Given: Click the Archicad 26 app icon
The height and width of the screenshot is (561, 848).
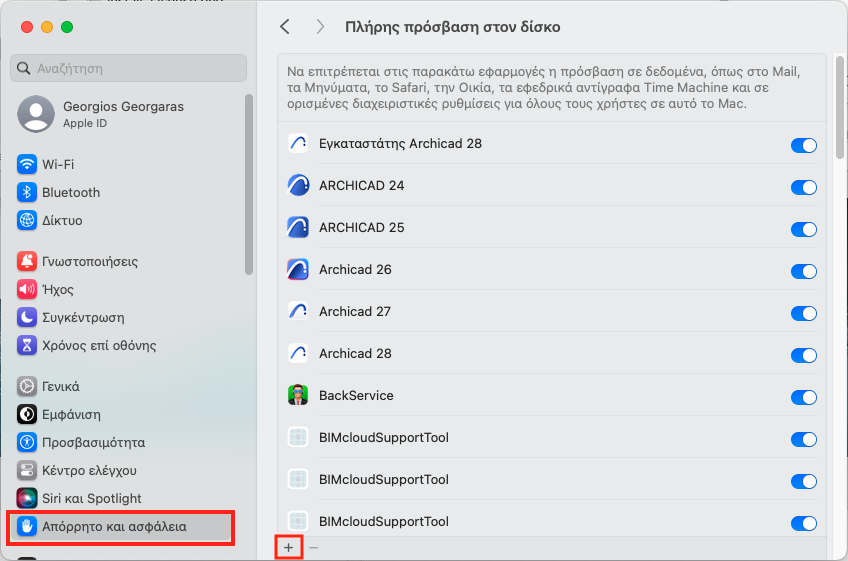Looking at the screenshot, I should [298, 269].
